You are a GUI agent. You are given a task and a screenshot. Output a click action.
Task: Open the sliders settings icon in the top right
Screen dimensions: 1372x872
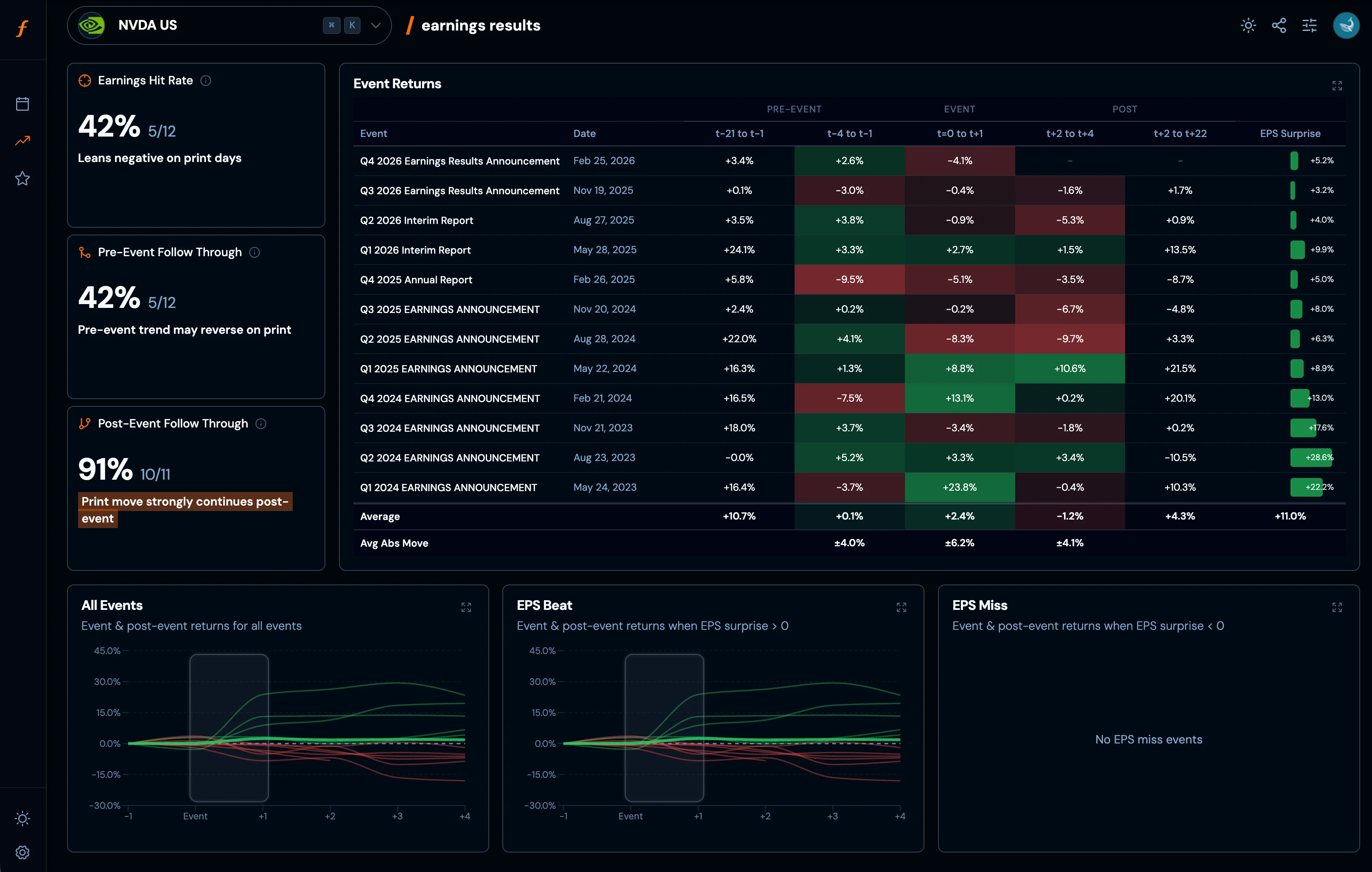pos(1309,25)
